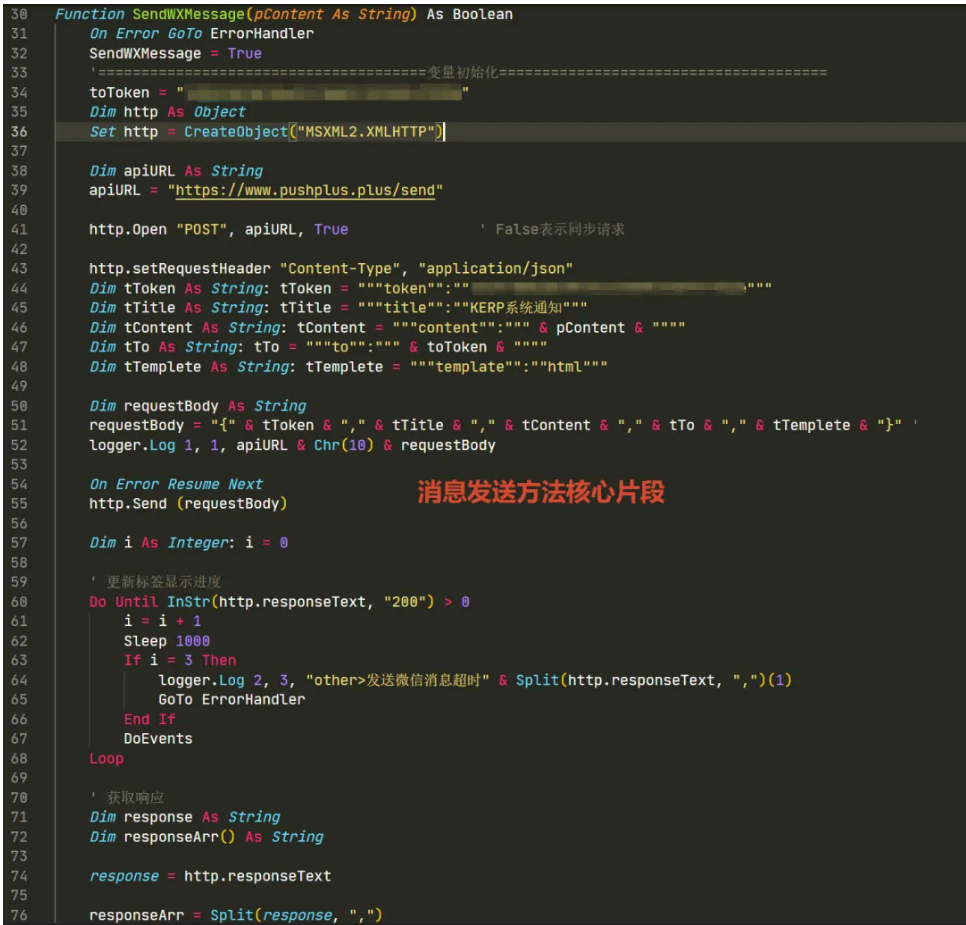Viewport: 966px width, 925px height.
Task: Click the http.Send (requestBody) line
Action: [189, 504]
